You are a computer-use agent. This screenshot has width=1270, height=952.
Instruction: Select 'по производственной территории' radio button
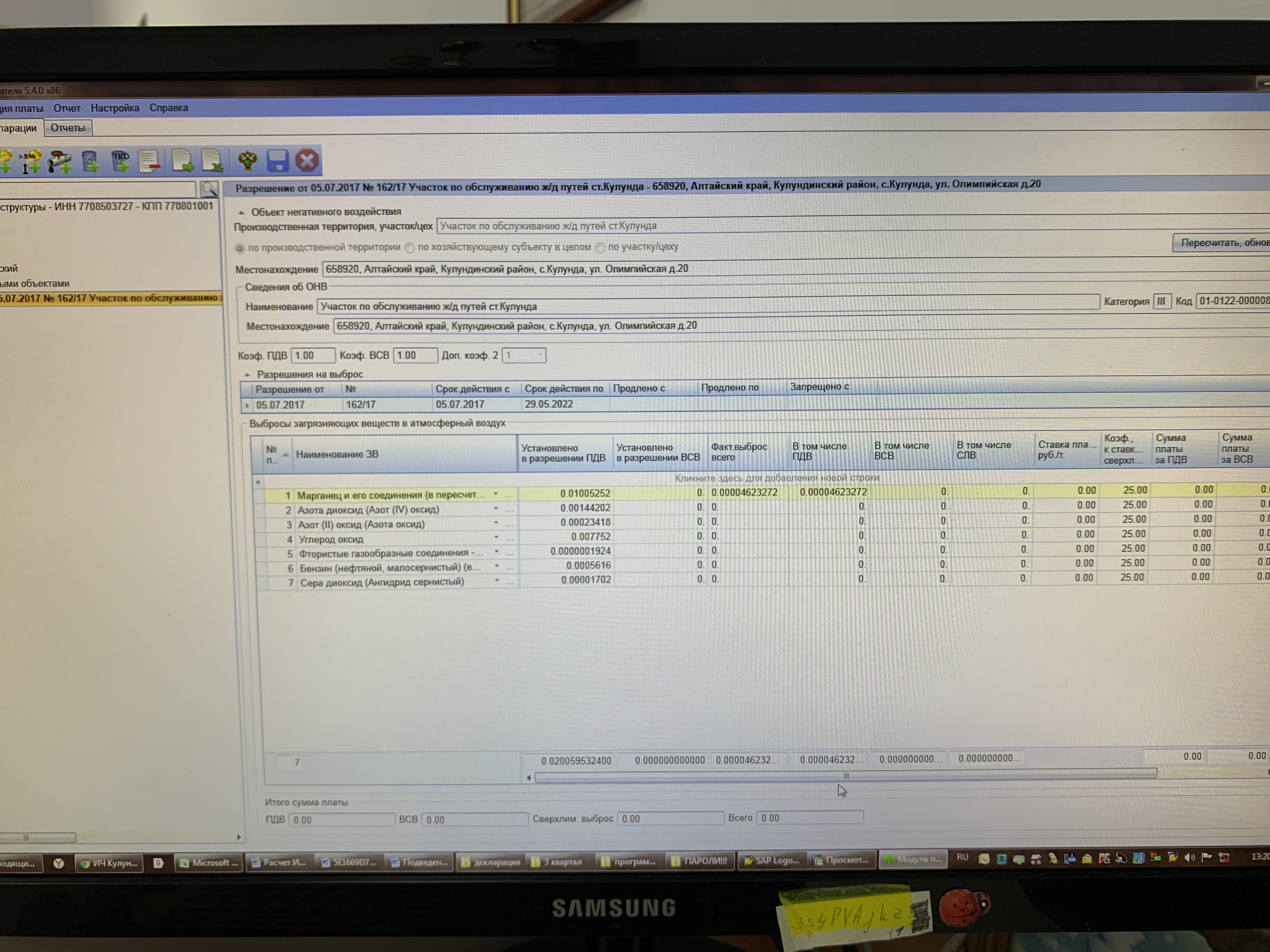240,248
